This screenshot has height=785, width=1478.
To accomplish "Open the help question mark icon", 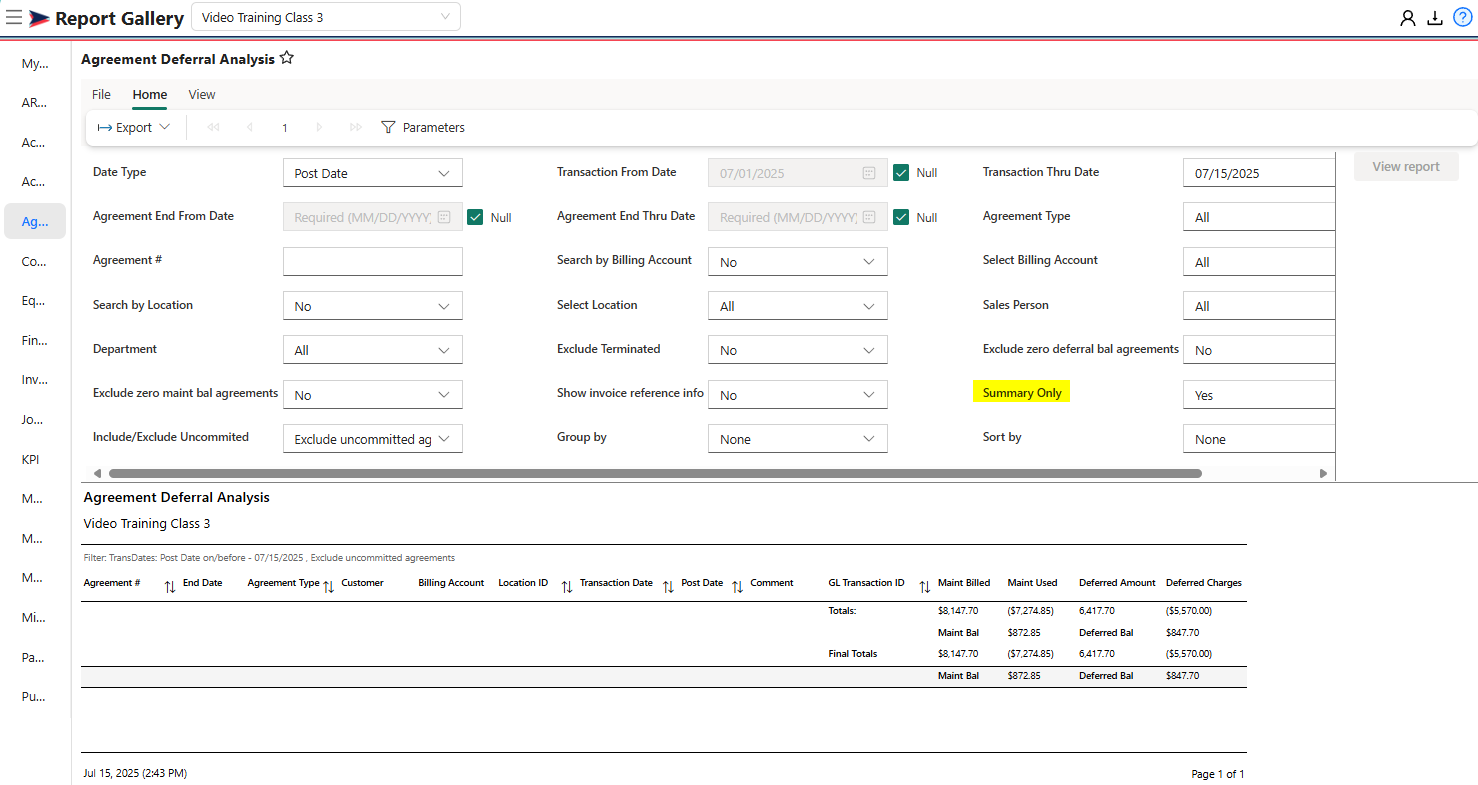I will click(1462, 17).
